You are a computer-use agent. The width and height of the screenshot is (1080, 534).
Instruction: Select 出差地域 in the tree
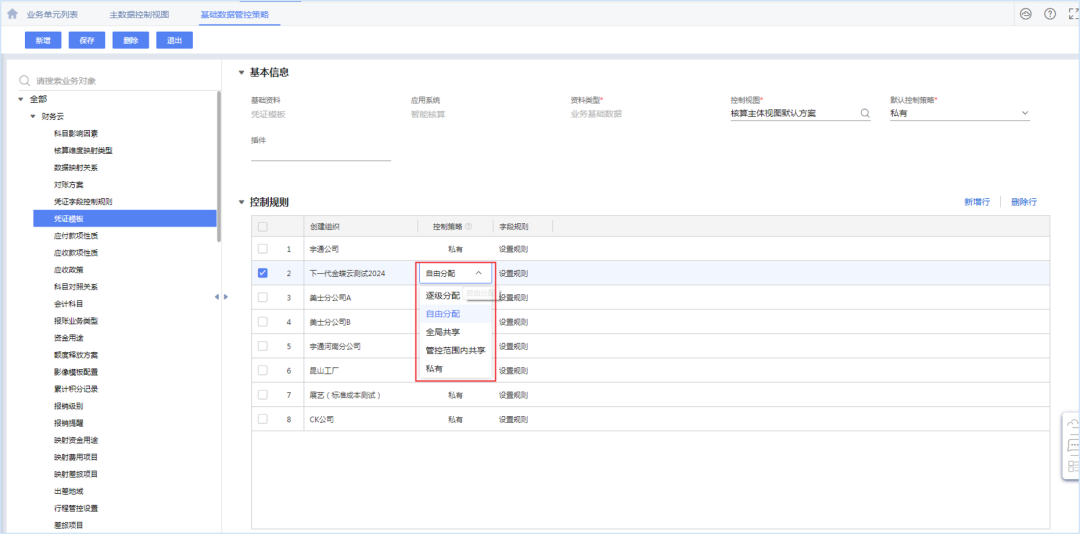tap(68, 491)
